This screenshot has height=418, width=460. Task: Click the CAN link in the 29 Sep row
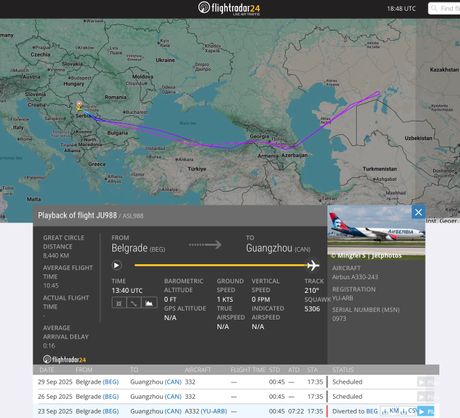pos(173,382)
